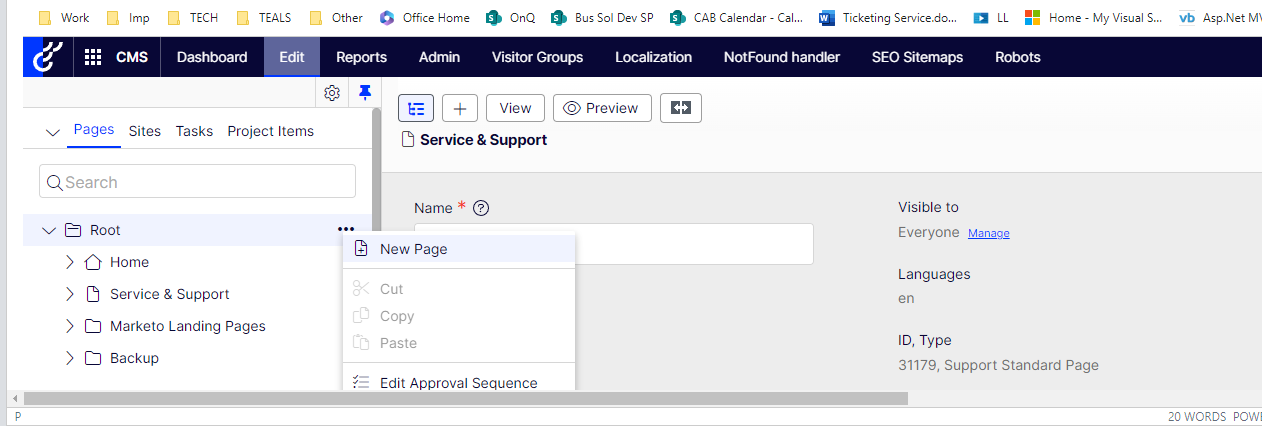Collapse the Root tree node
Screen dimensions: 1262x426
click(48, 230)
